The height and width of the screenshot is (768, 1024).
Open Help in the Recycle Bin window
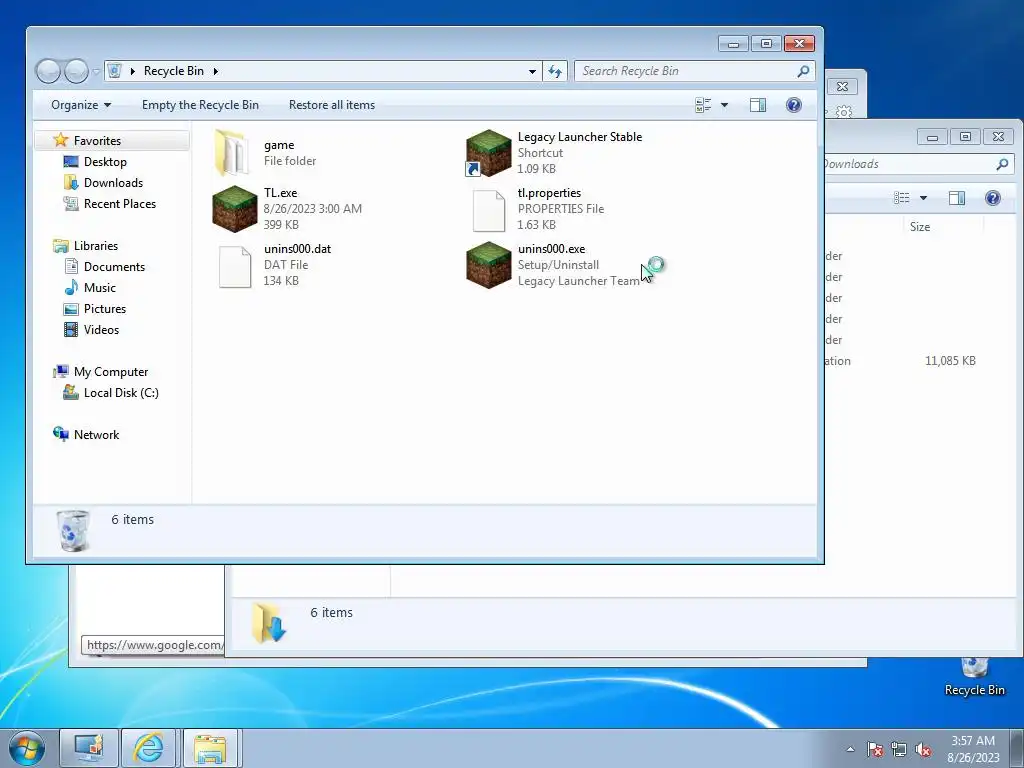[x=793, y=105]
